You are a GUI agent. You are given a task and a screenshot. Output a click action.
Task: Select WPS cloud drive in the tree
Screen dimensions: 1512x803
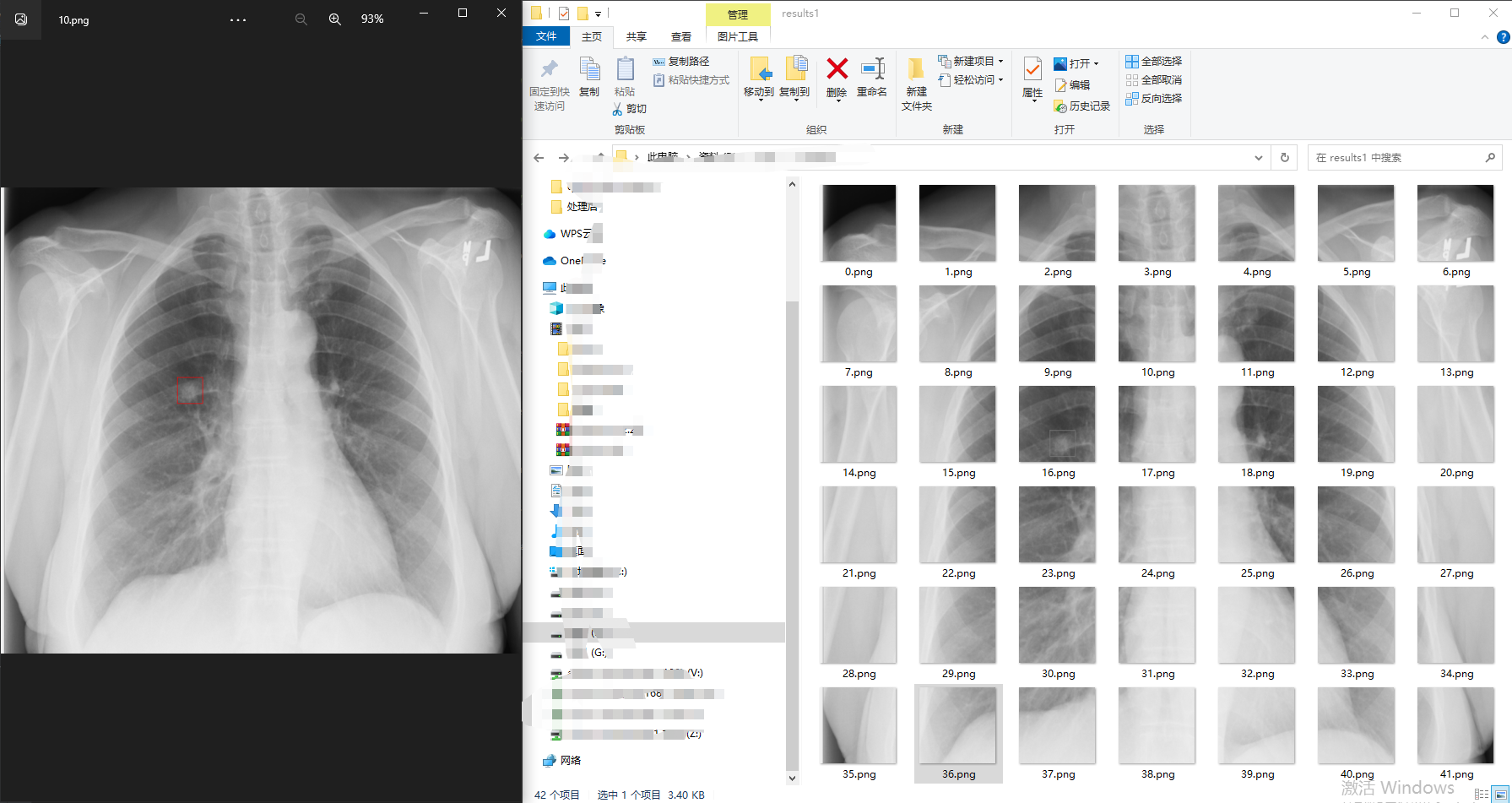tap(572, 234)
